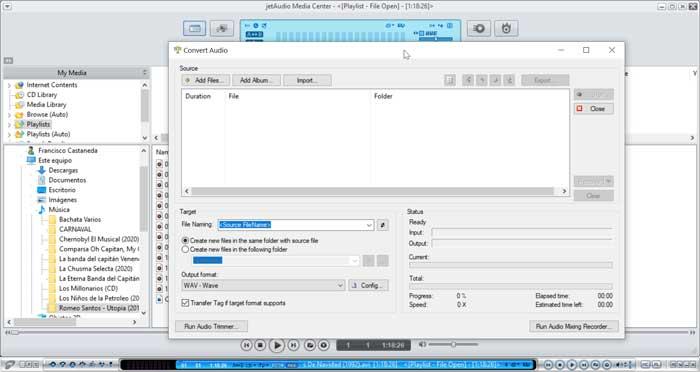Open the Playlists folder in My Media
This screenshot has width=700, height=372.
(38, 124)
